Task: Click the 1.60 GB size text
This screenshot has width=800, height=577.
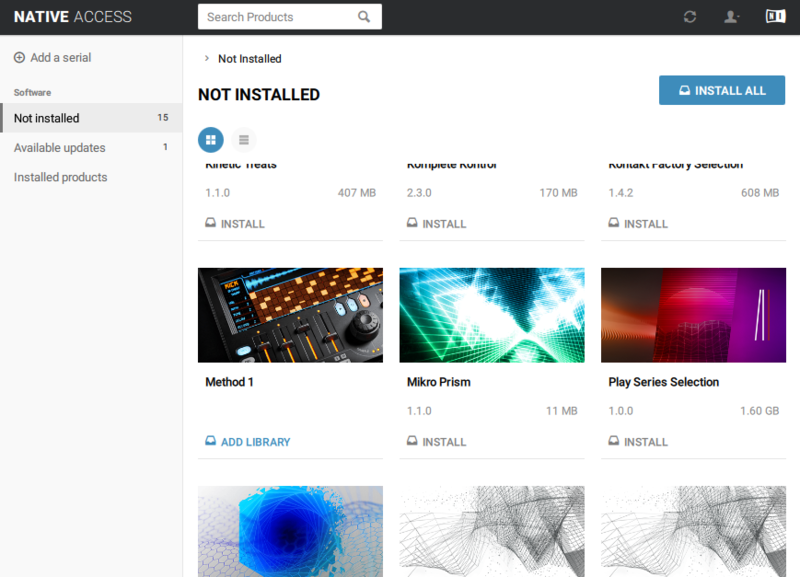Action: pyautogui.click(x=760, y=411)
